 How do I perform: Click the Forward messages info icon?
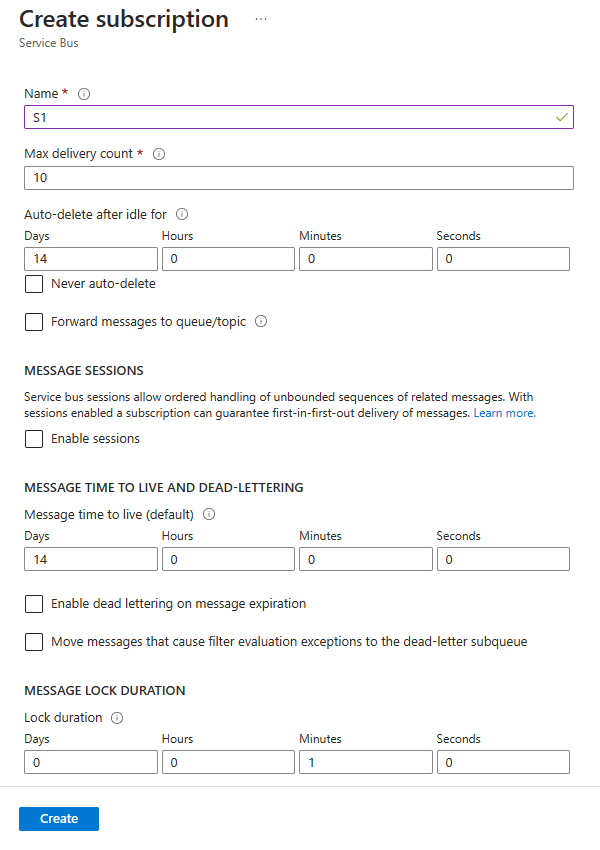tap(262, 319)
